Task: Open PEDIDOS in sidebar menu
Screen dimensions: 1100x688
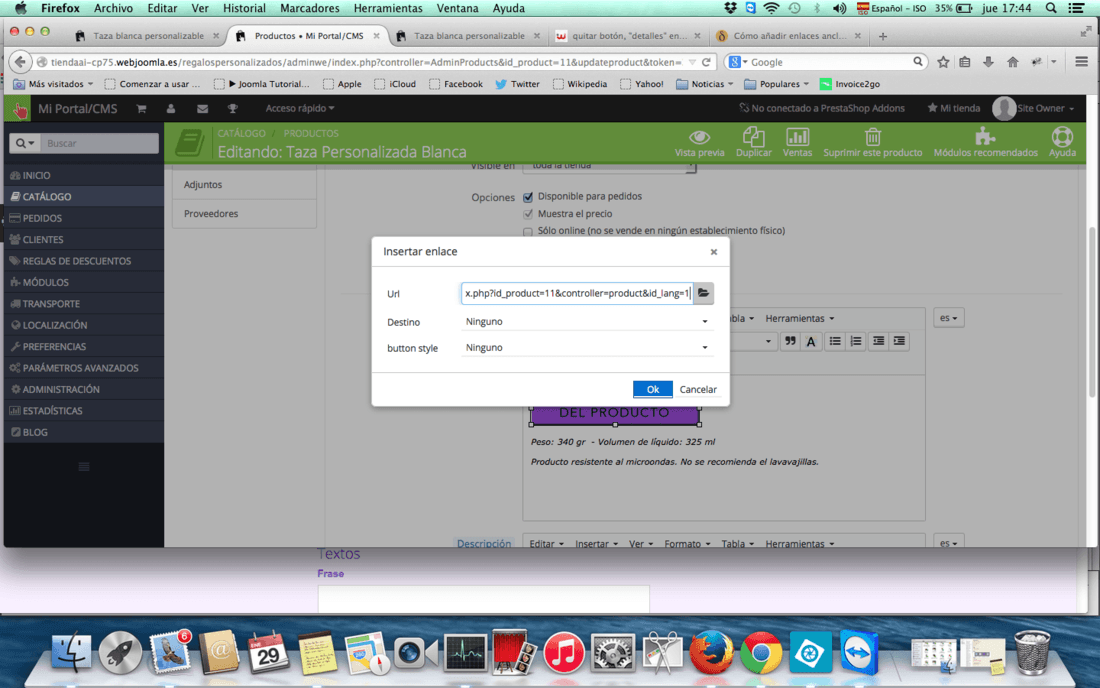Action: click(83, 218)
